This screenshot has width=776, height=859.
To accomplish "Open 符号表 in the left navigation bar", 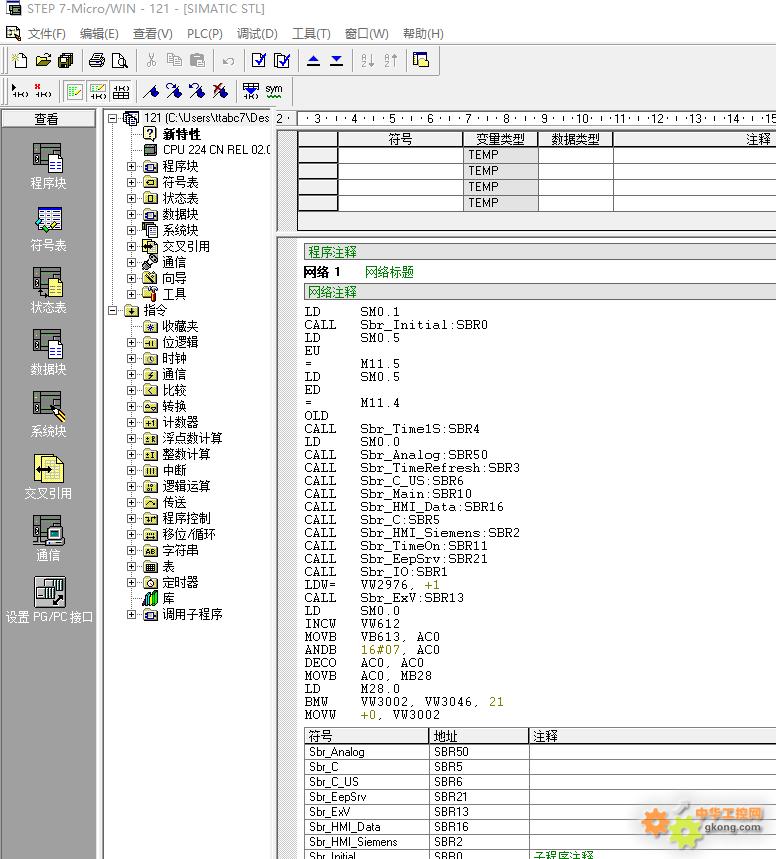I will point(48,229).
